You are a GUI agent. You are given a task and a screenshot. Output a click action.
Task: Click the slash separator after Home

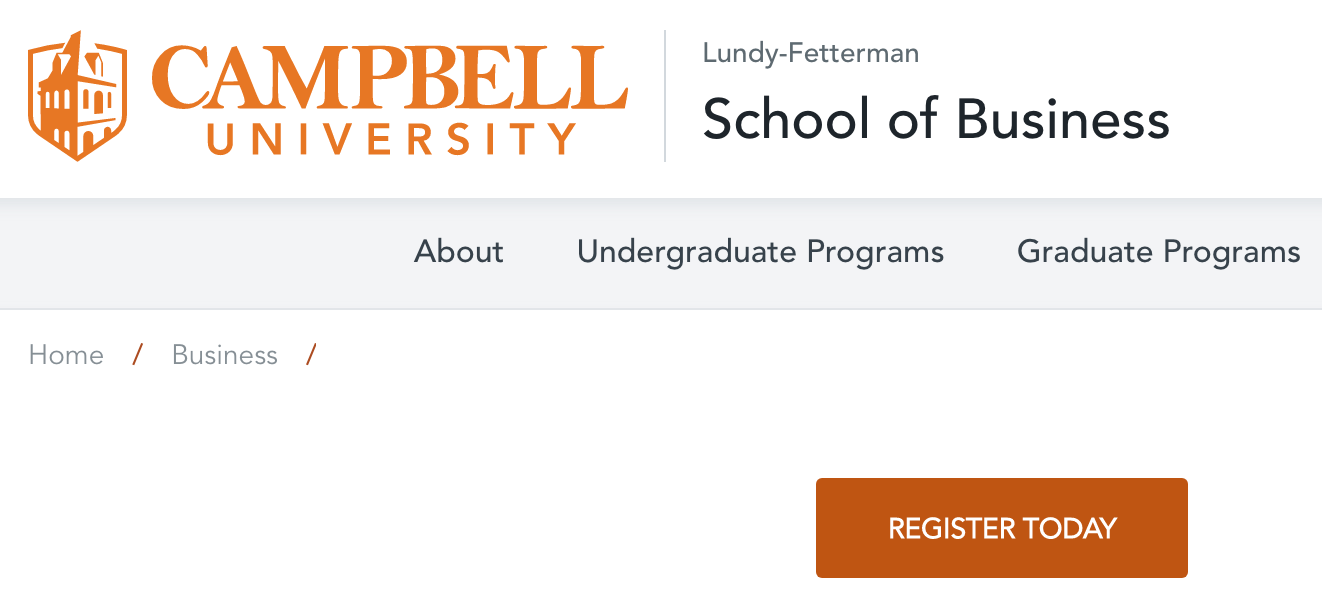[138, 355]
